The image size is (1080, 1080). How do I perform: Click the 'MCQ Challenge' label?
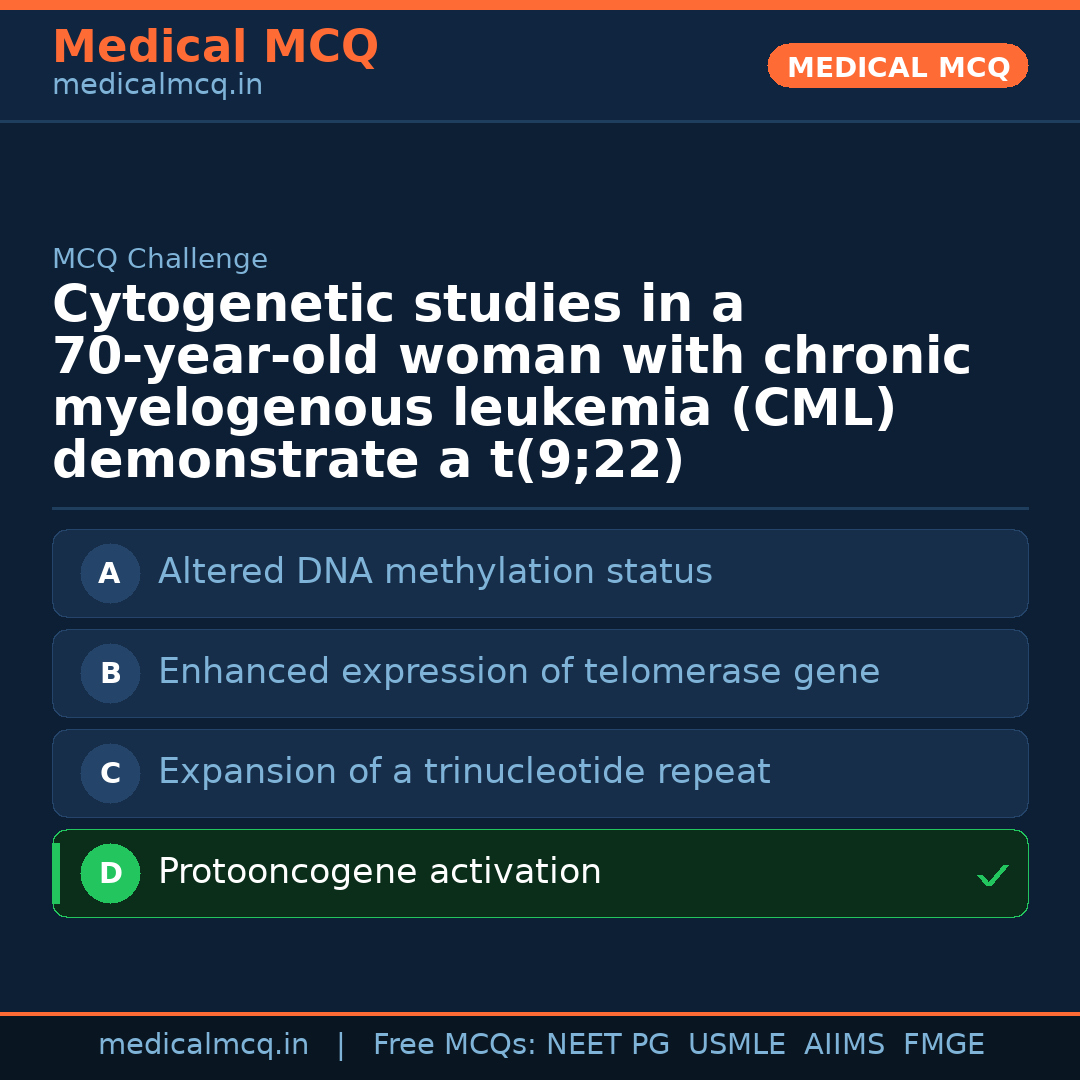160,259
